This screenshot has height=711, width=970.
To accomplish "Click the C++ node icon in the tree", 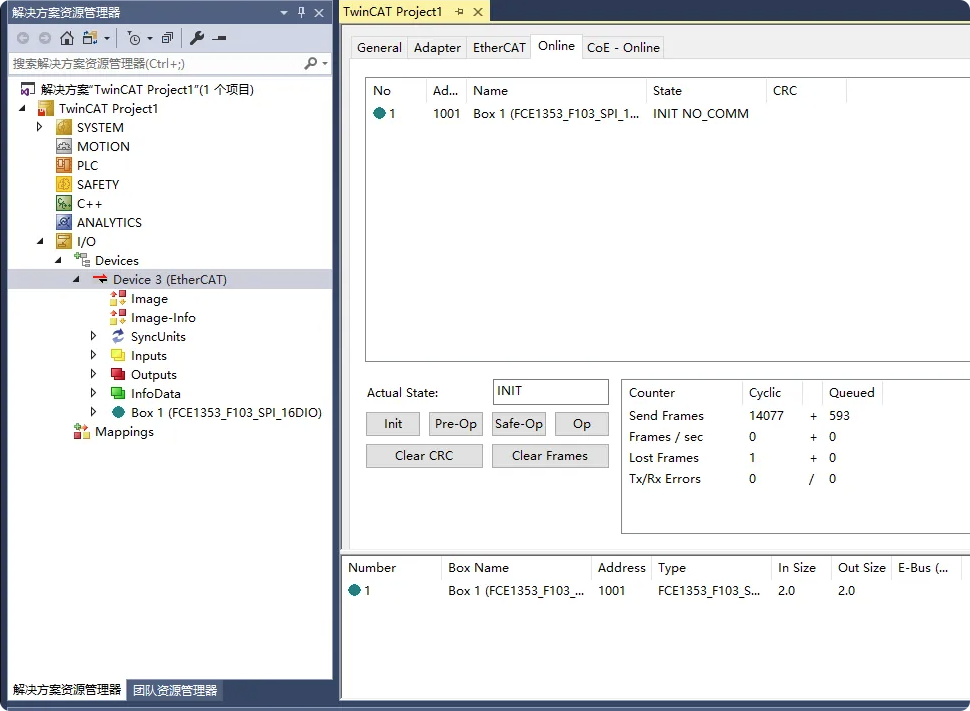I will tap(64, 204).
